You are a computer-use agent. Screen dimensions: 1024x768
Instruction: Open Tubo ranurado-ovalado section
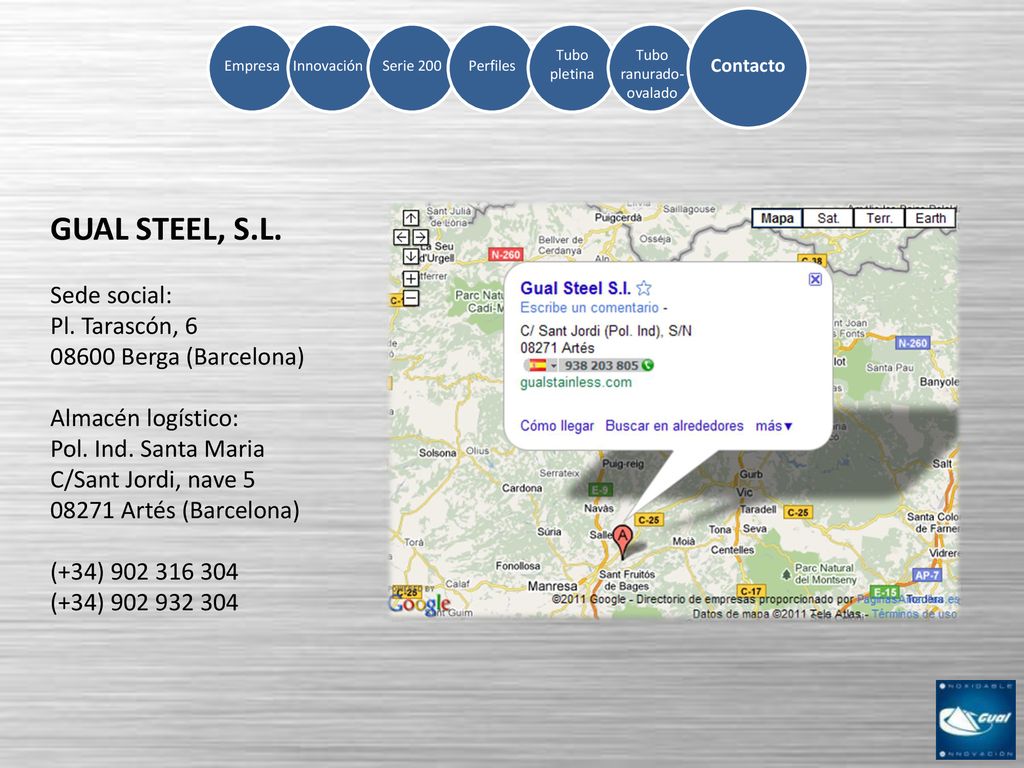[651, 68]
